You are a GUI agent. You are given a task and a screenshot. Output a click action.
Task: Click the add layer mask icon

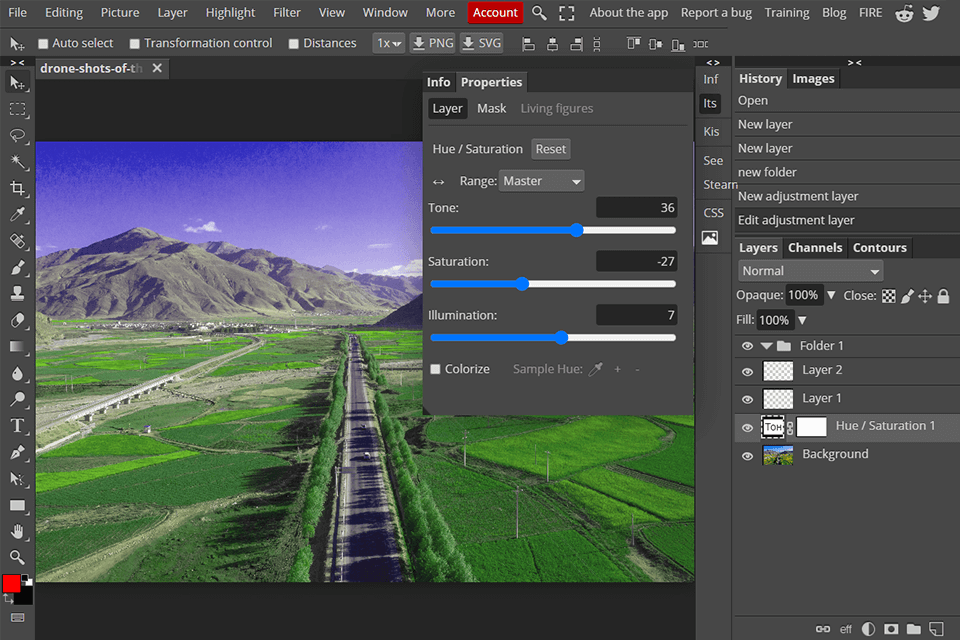[x=891, y=629]
